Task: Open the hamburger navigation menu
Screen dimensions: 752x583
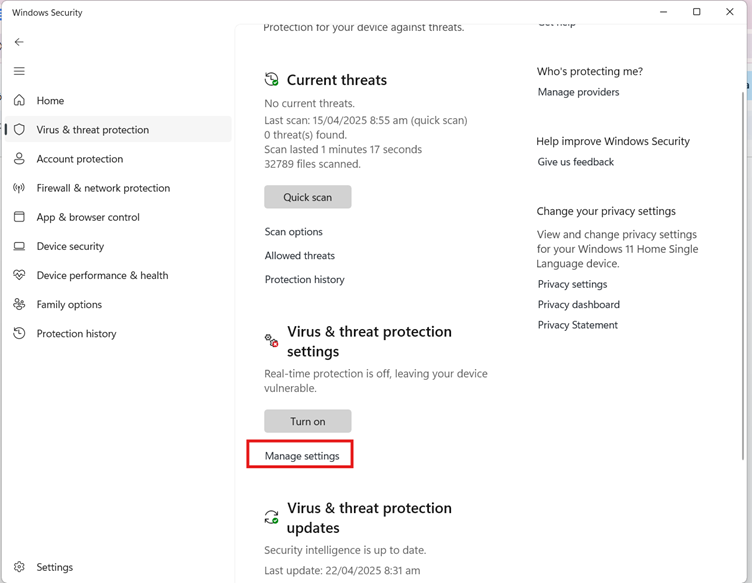Action: click(x=19, y=71)
